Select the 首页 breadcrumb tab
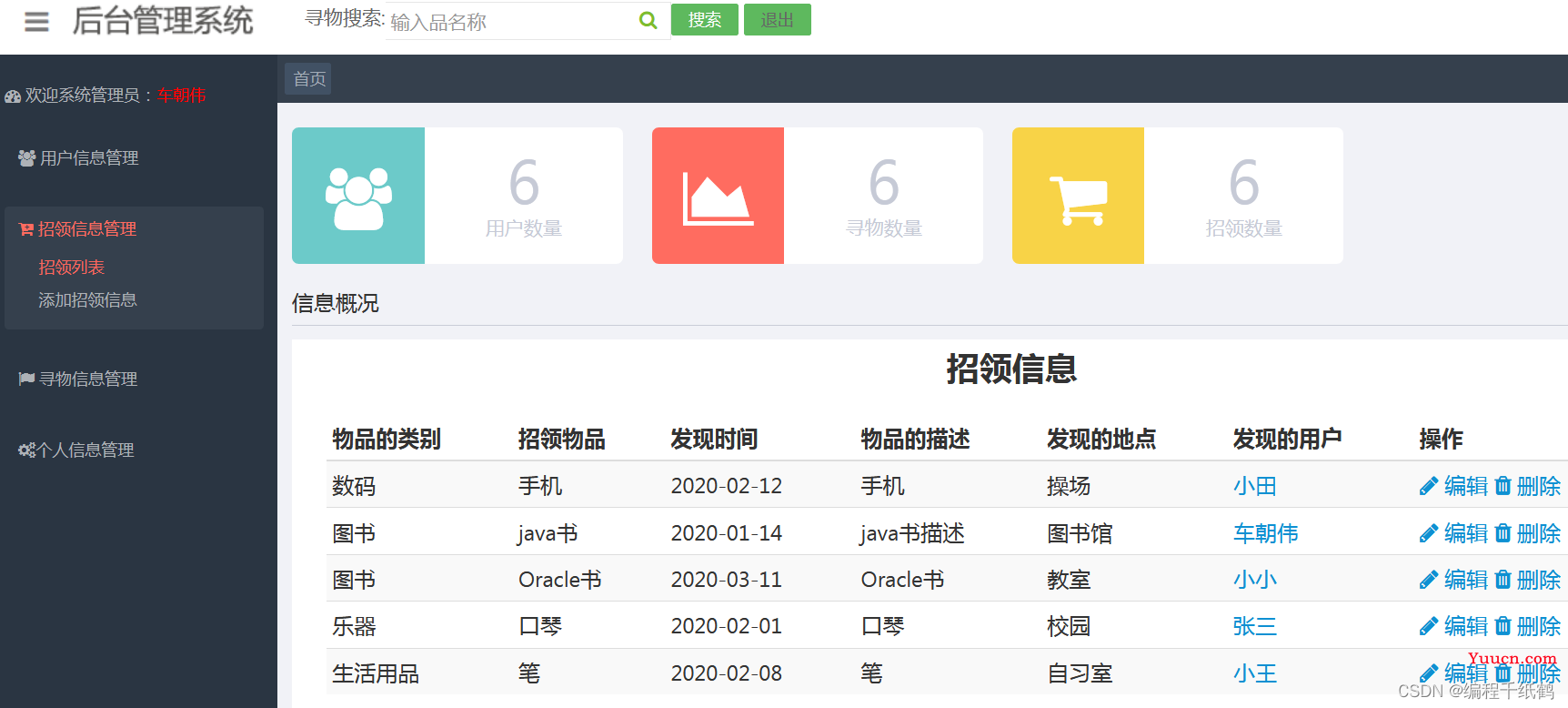The width and height of the screenshot is (1568, 708). point(308,79)
